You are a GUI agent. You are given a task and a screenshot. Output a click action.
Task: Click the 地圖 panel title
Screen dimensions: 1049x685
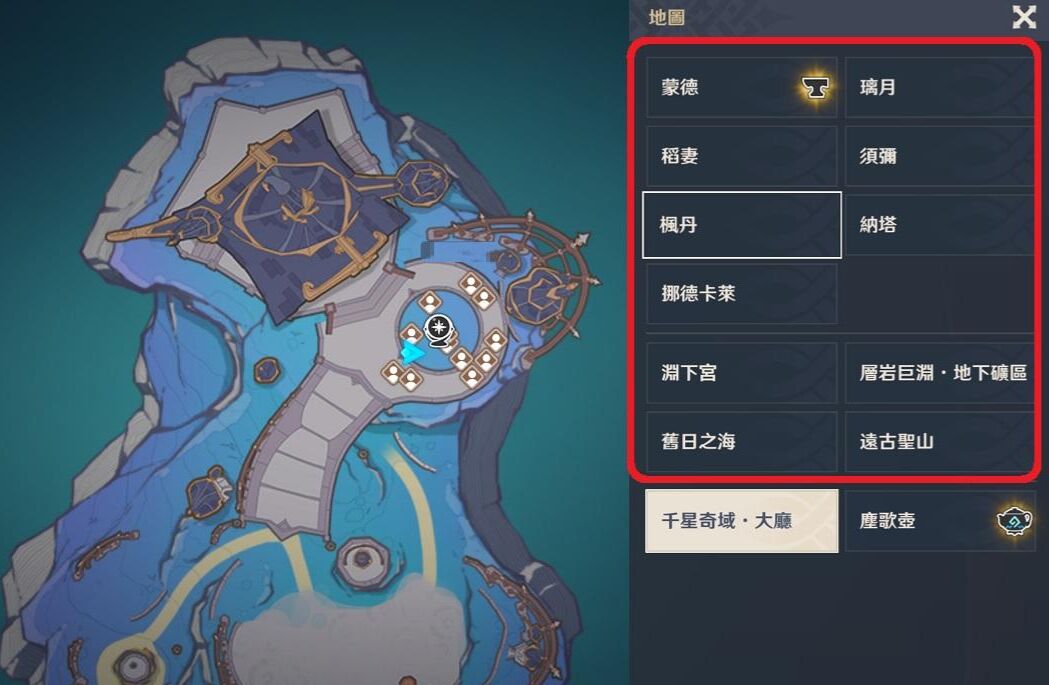(666, 17)
